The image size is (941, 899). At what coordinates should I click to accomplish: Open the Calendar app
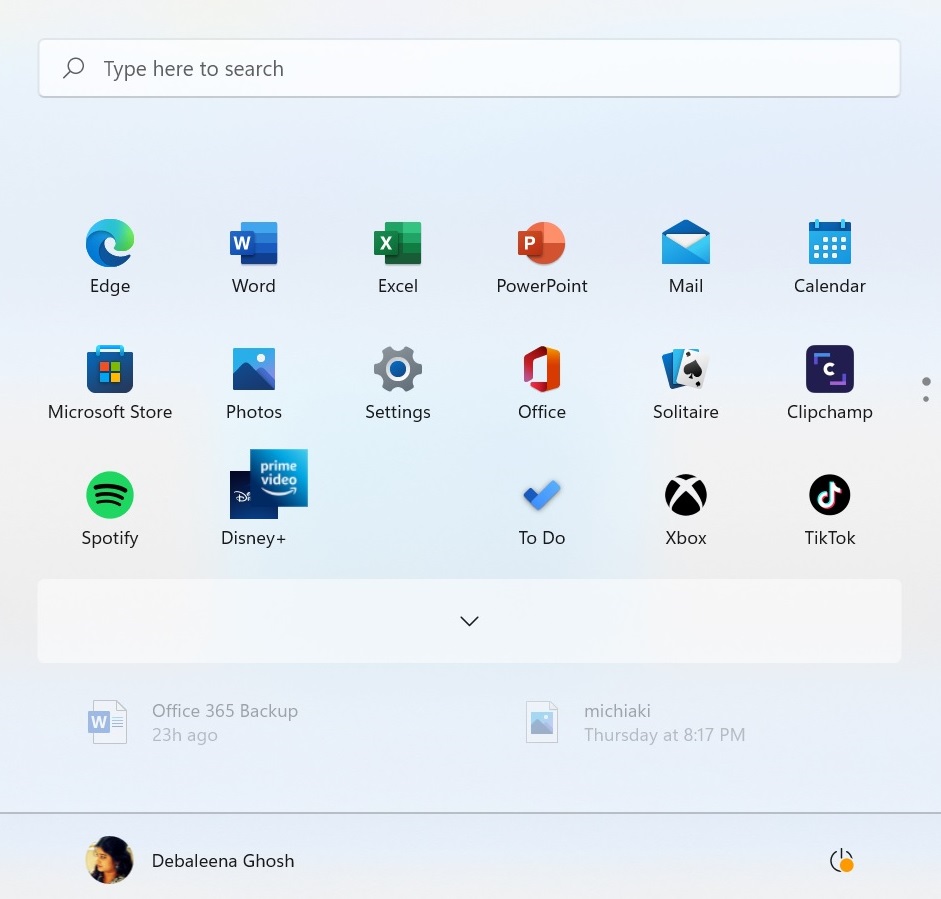point(830,256)
